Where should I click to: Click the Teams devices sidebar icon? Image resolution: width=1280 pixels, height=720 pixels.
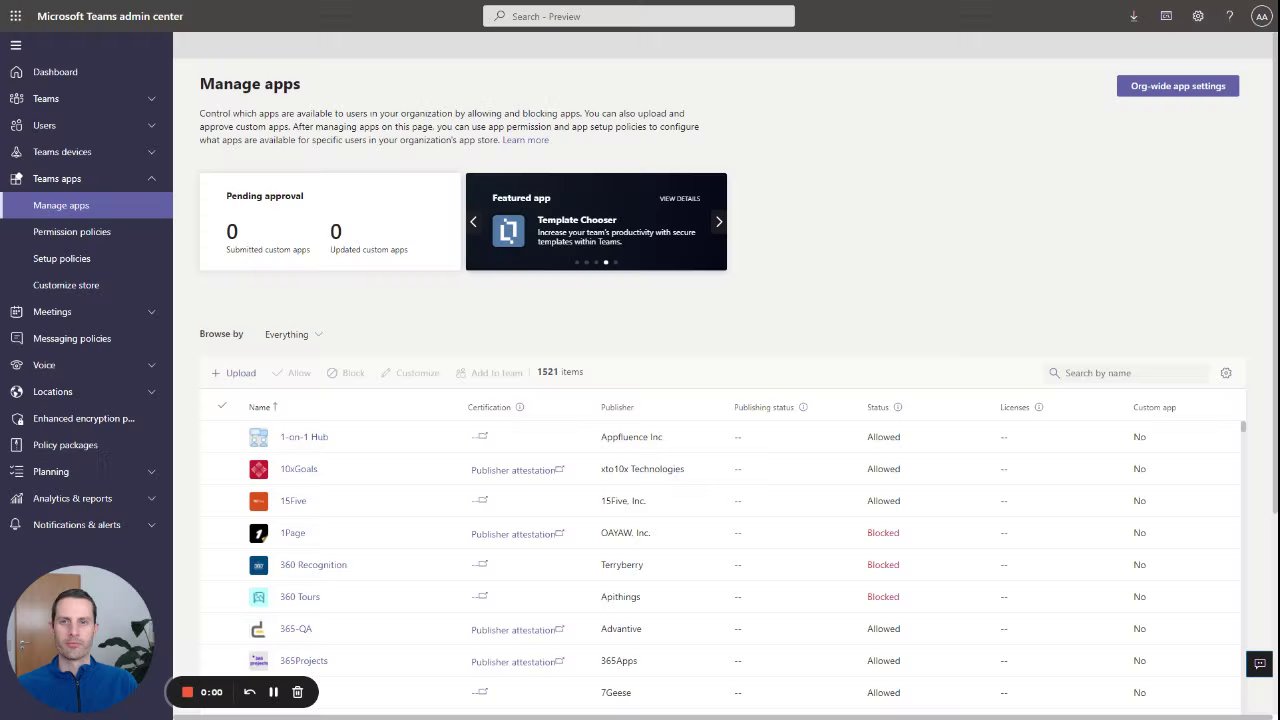[x=15, y=152]
